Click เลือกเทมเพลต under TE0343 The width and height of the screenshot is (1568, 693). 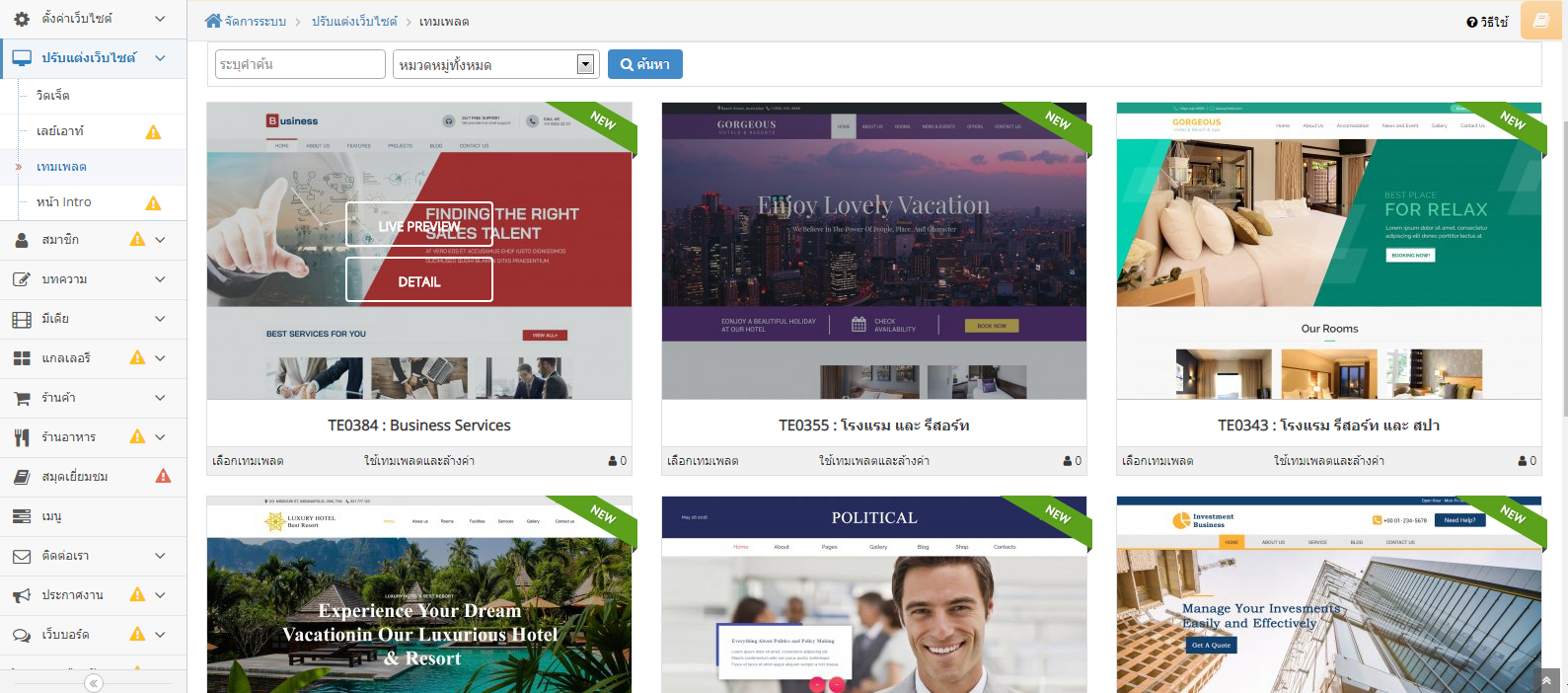(x=1157, y=461)
